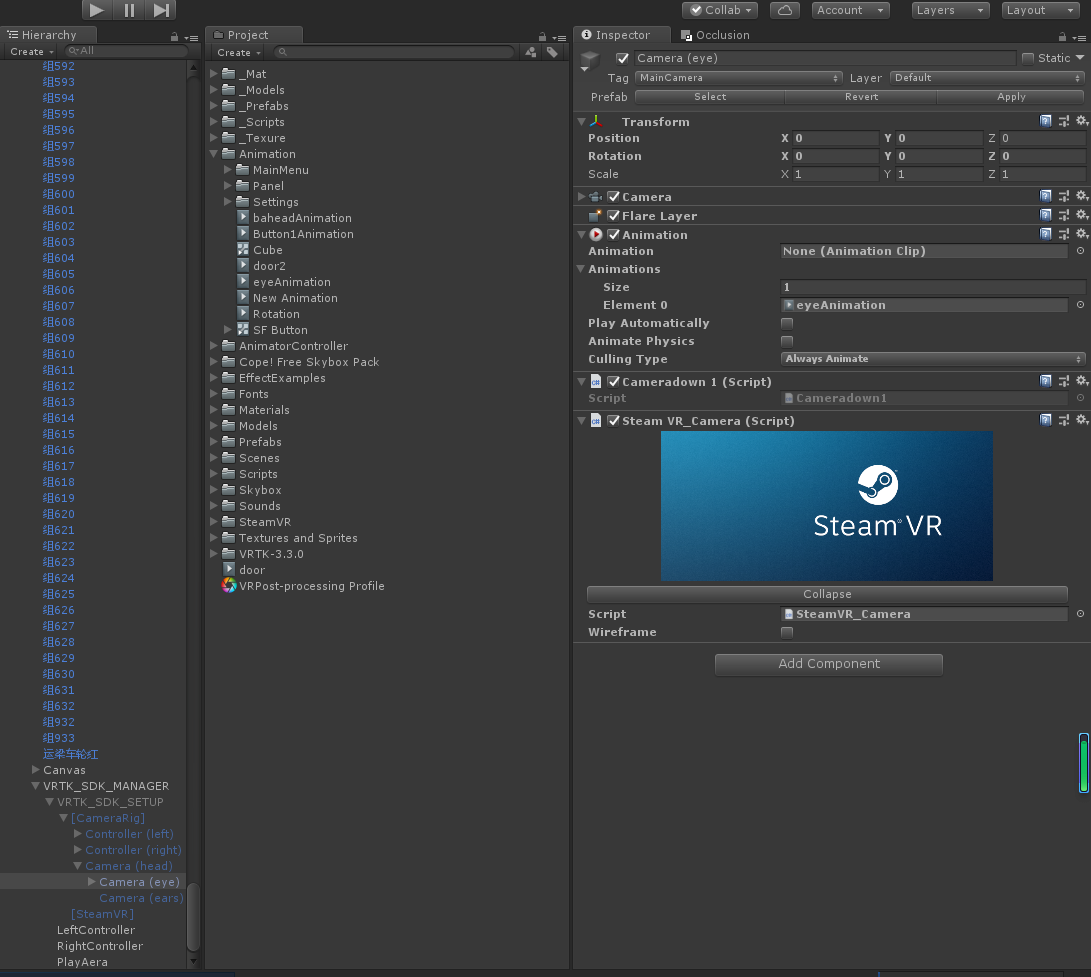This screenshot has height=977, width=1091.
Task: Open Flare Layer gear settings icon
Action: [x=1081, y=215]
